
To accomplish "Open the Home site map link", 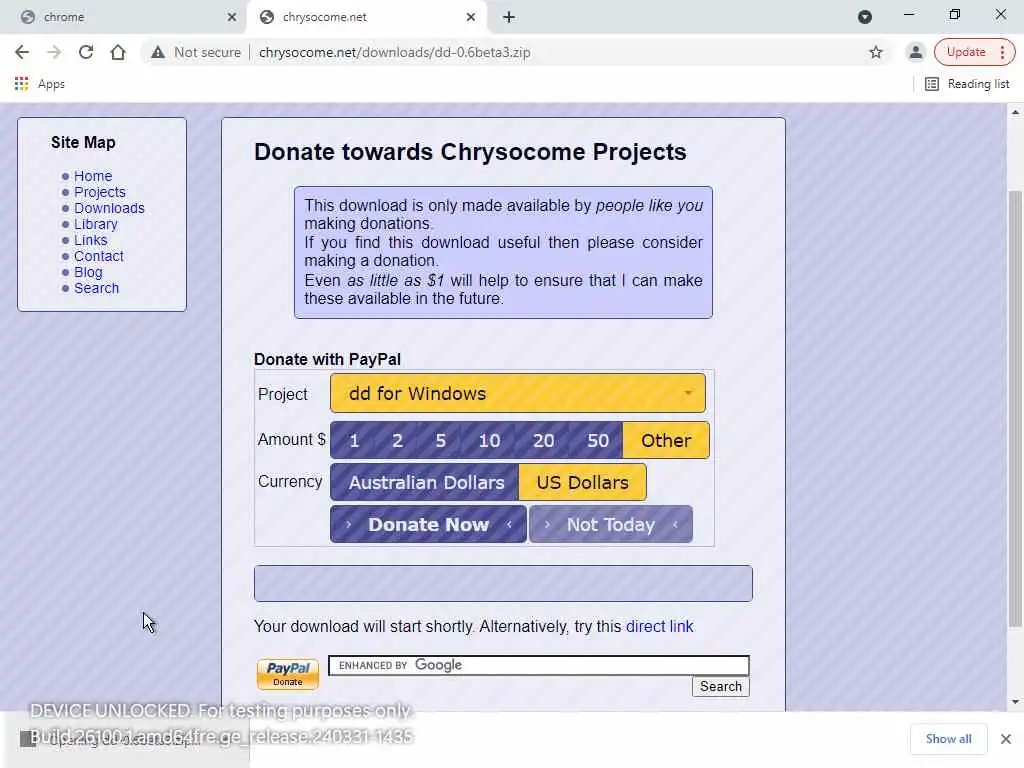I will click(x=93, y=176).
